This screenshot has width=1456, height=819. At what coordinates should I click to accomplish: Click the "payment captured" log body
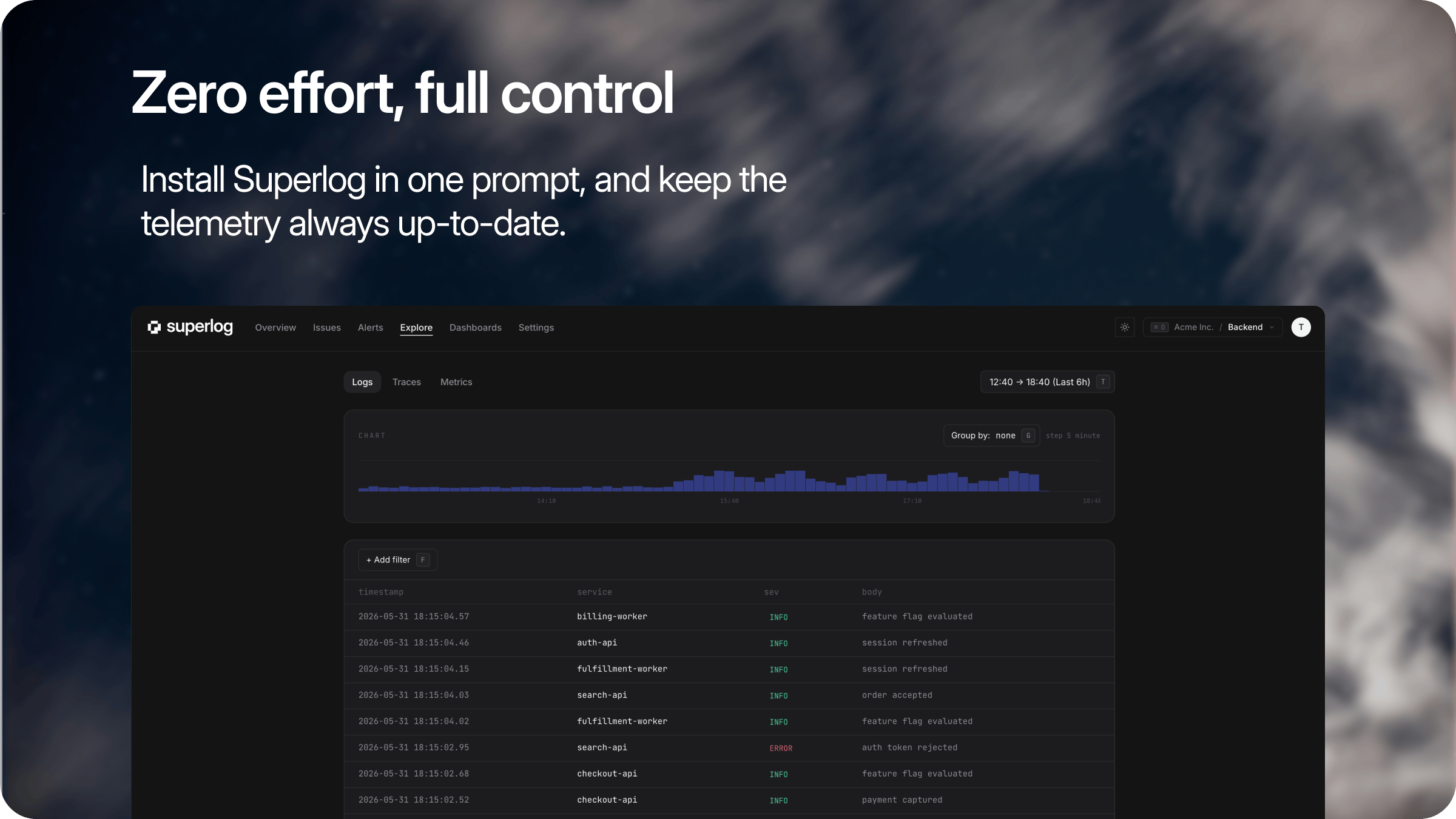coord(902,800)
